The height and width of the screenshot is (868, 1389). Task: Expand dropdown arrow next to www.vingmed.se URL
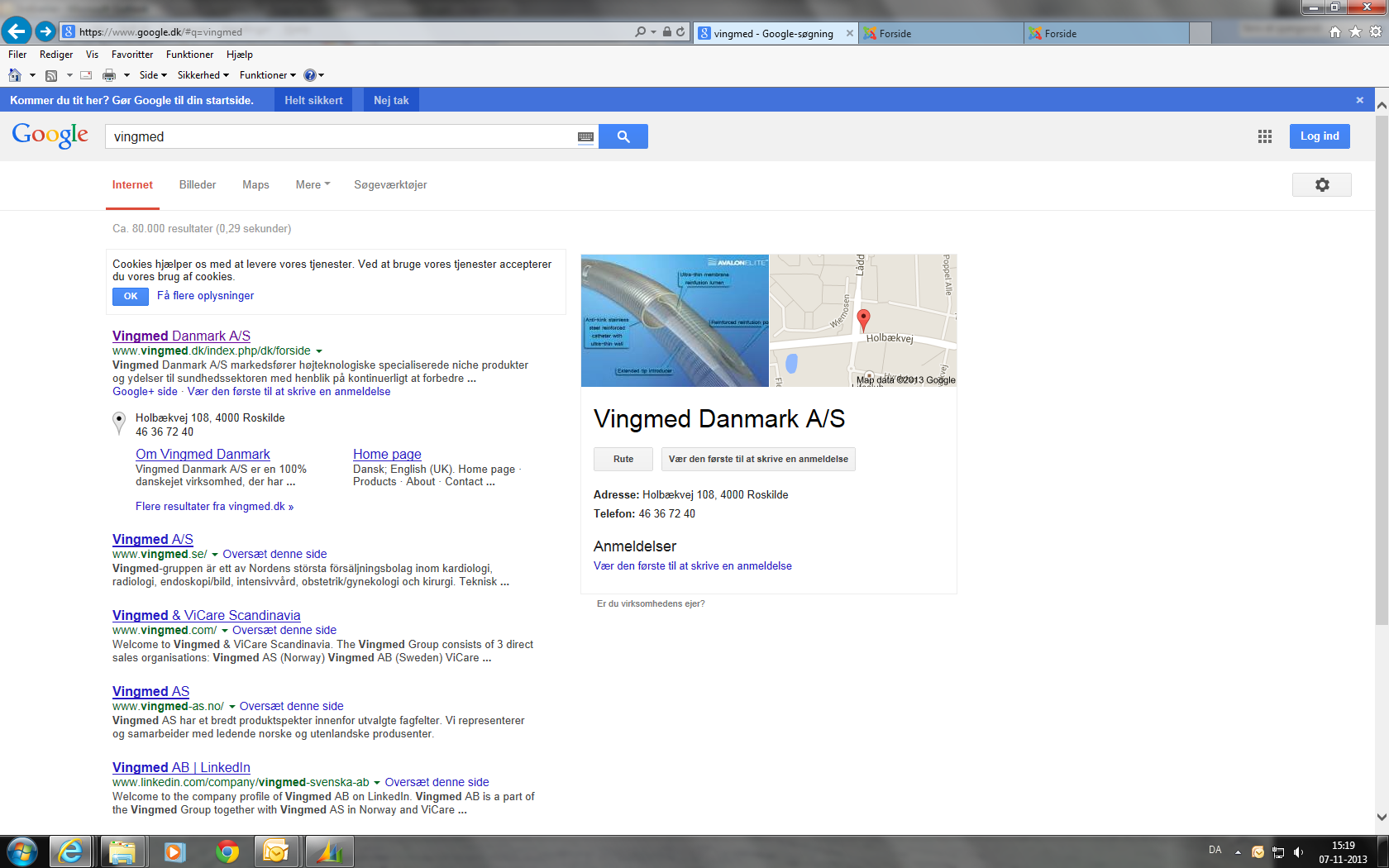[x=215, y=555]
